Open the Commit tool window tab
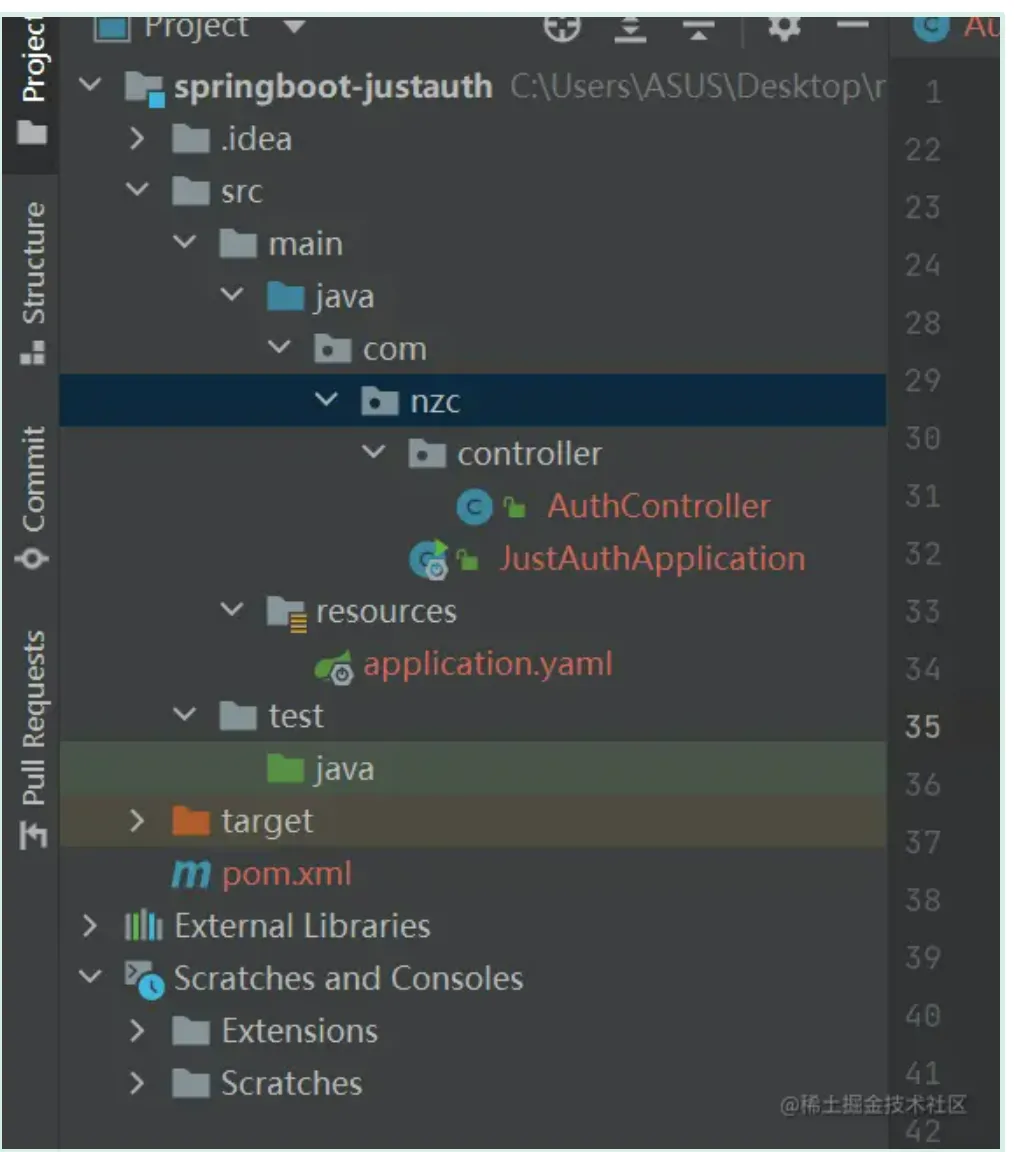The width and height of the screenshot is (1014, 1152). coord(33,495)
